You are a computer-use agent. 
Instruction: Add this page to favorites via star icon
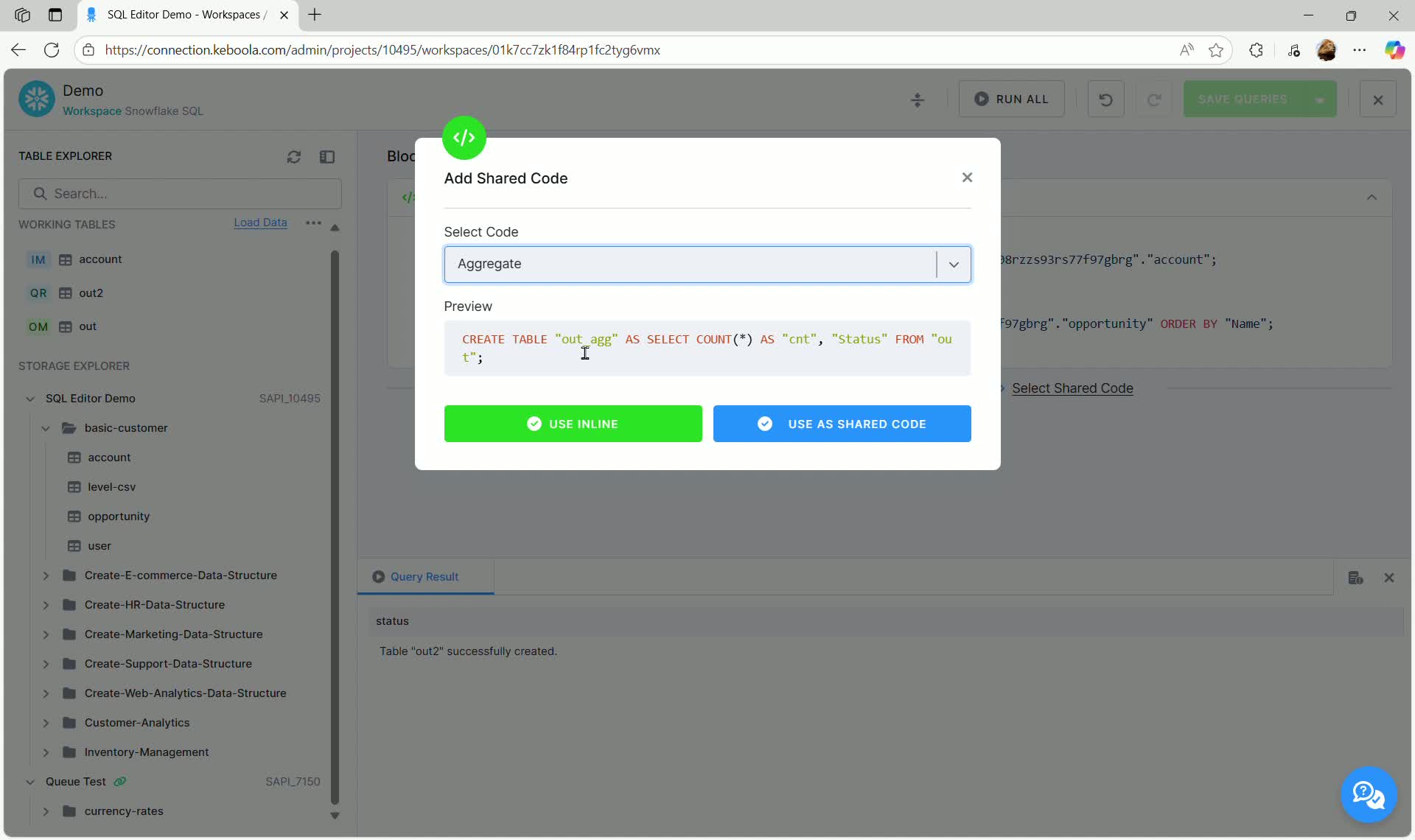click(x=1216, y=50)
